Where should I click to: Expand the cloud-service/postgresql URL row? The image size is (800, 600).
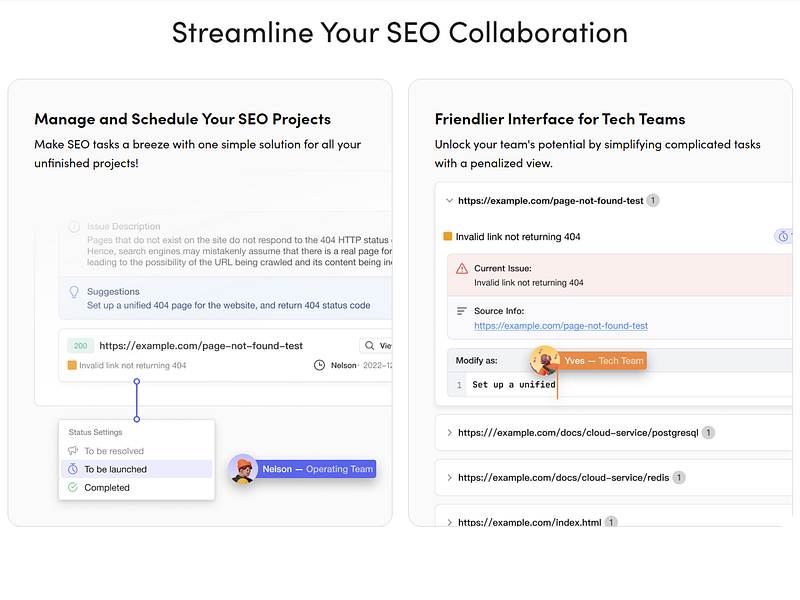[449, 433]
